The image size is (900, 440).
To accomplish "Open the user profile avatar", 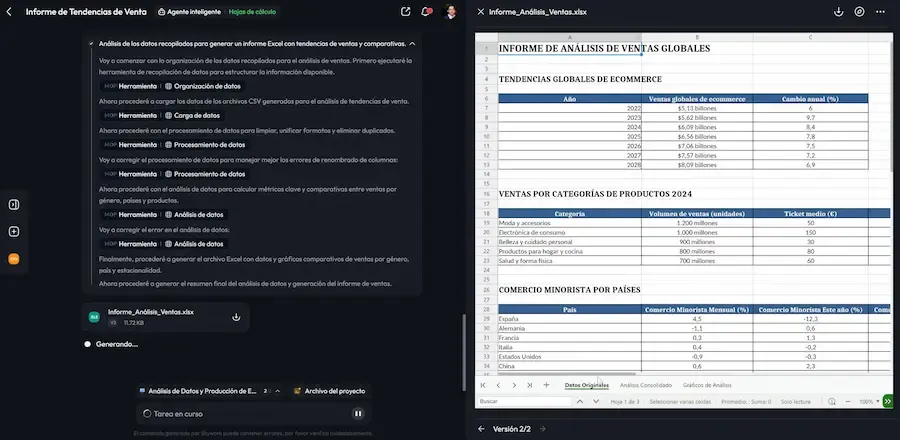I will point(451,11).
